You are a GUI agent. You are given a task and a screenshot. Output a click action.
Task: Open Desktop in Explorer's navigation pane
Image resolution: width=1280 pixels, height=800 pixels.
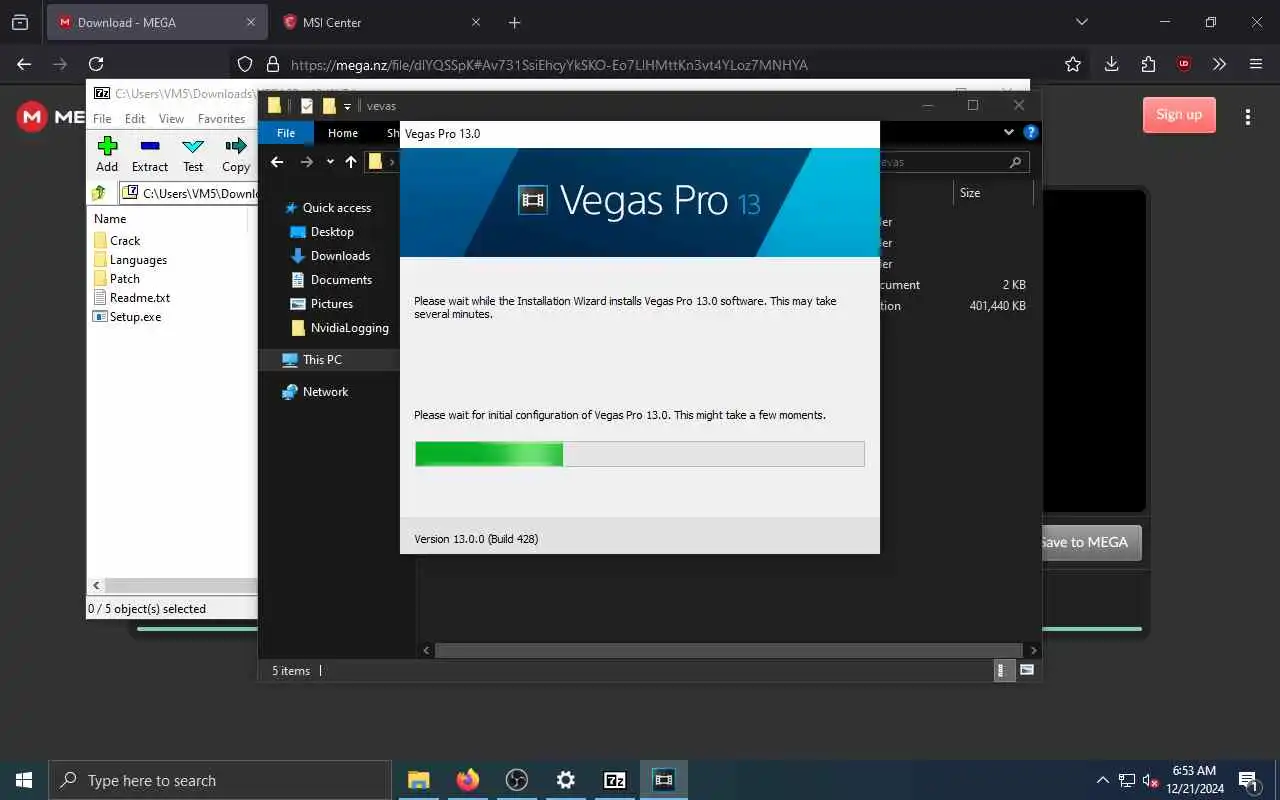click(x=322, y=231)
